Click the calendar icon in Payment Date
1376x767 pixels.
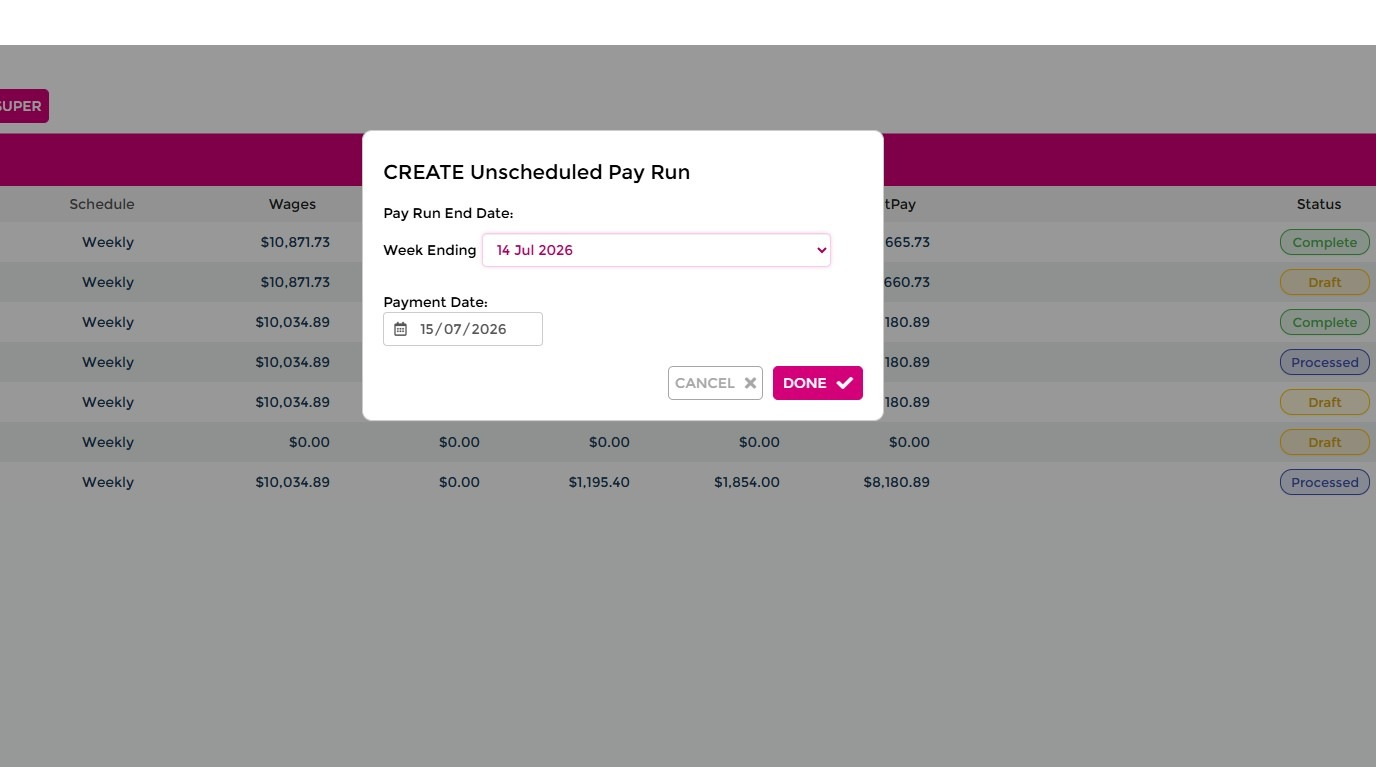(x=400, y=329)
